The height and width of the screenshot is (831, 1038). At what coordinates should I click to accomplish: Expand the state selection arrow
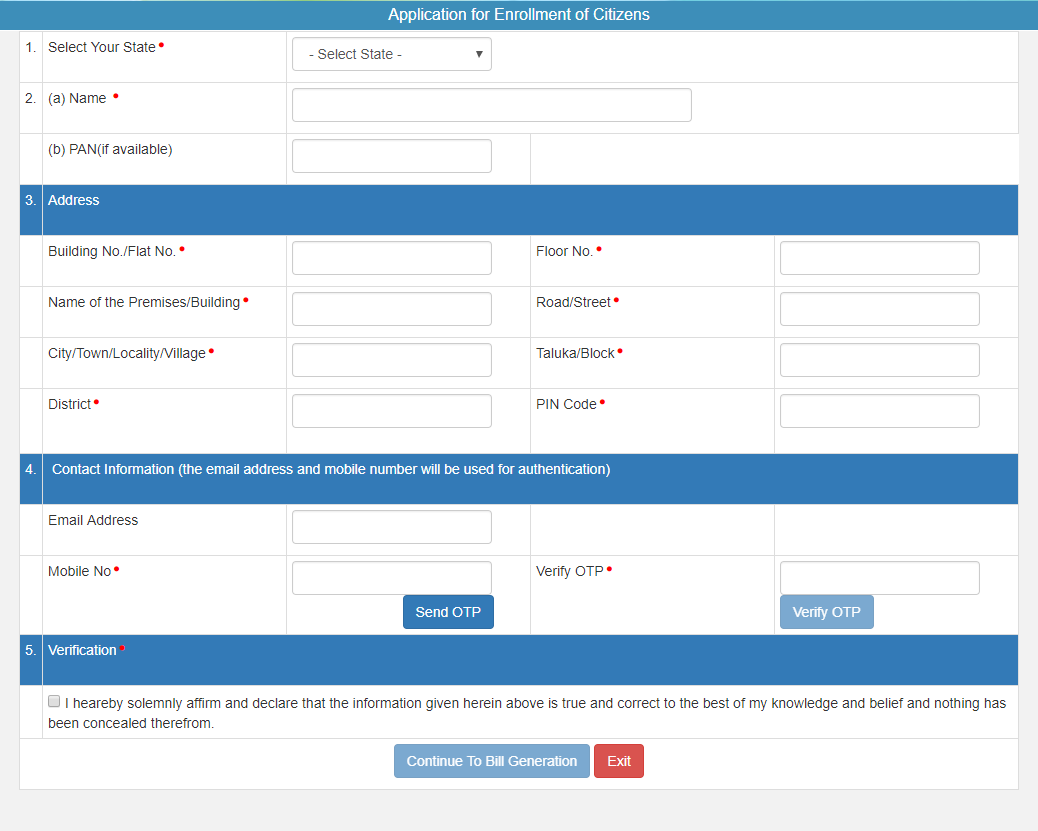click(x=478, y=53)
